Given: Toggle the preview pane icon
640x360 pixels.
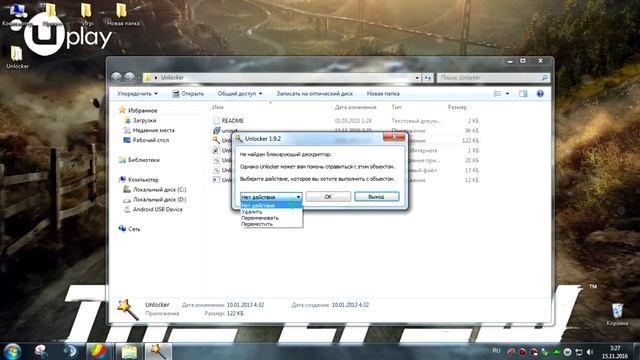Looking at the screenshot, I should [523, 94].
